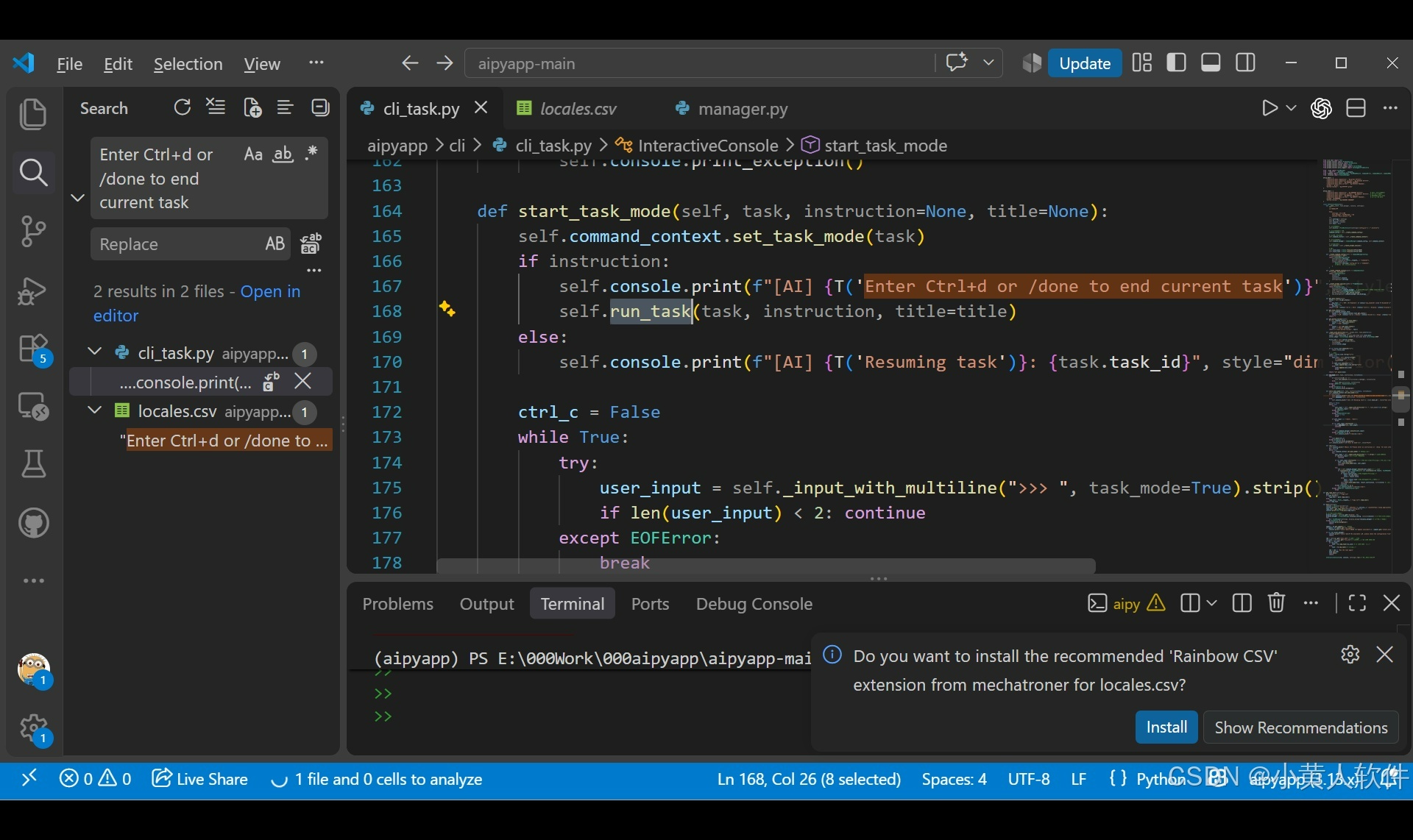Collapse locales.csv search result group
Viewport: 1413px width, 840px height.
point(95,410)
